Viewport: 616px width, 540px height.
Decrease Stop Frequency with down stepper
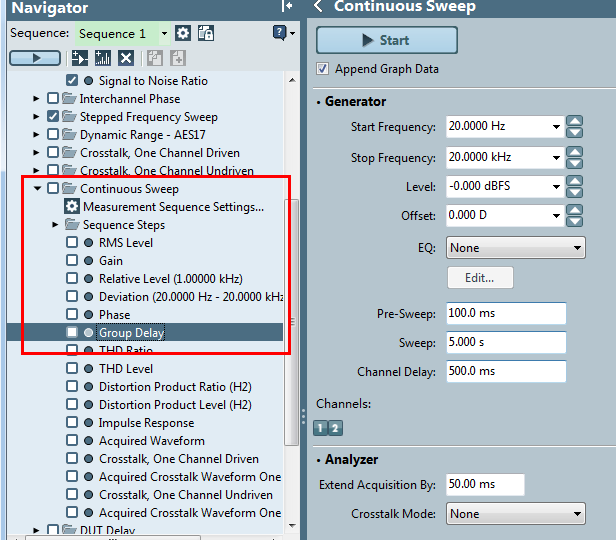pos(574,163)
